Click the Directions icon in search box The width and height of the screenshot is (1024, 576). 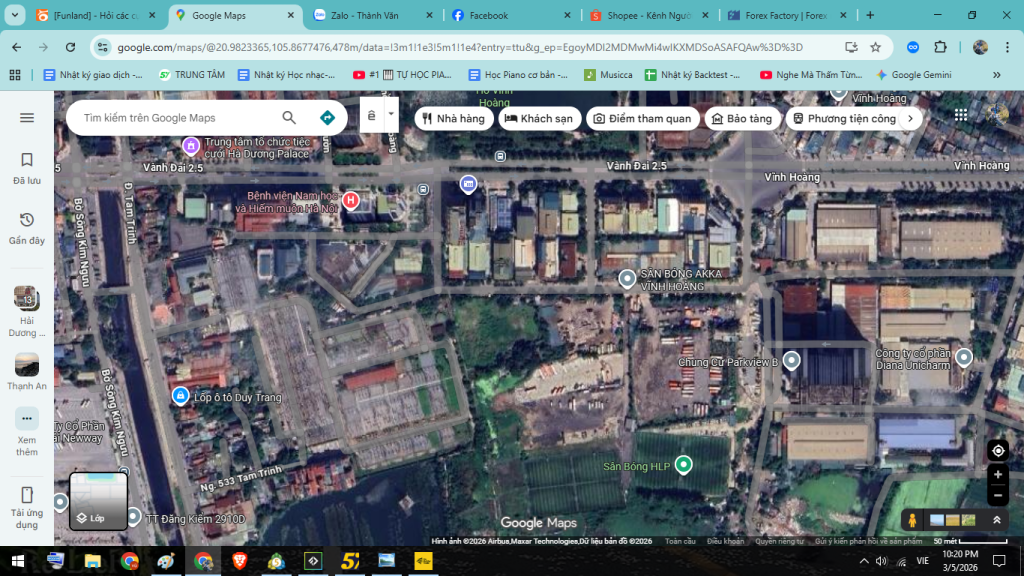pyautogui.click(x=327, y=118)
